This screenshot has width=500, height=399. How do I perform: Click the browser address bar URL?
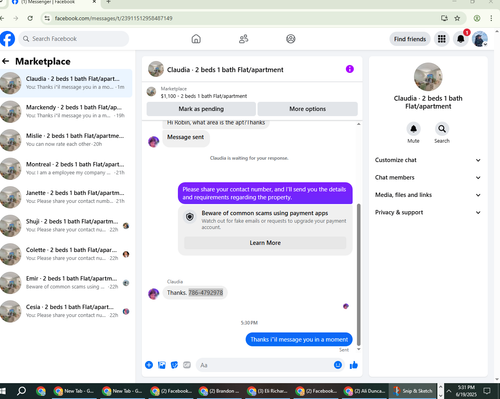(x=113, y=18)
